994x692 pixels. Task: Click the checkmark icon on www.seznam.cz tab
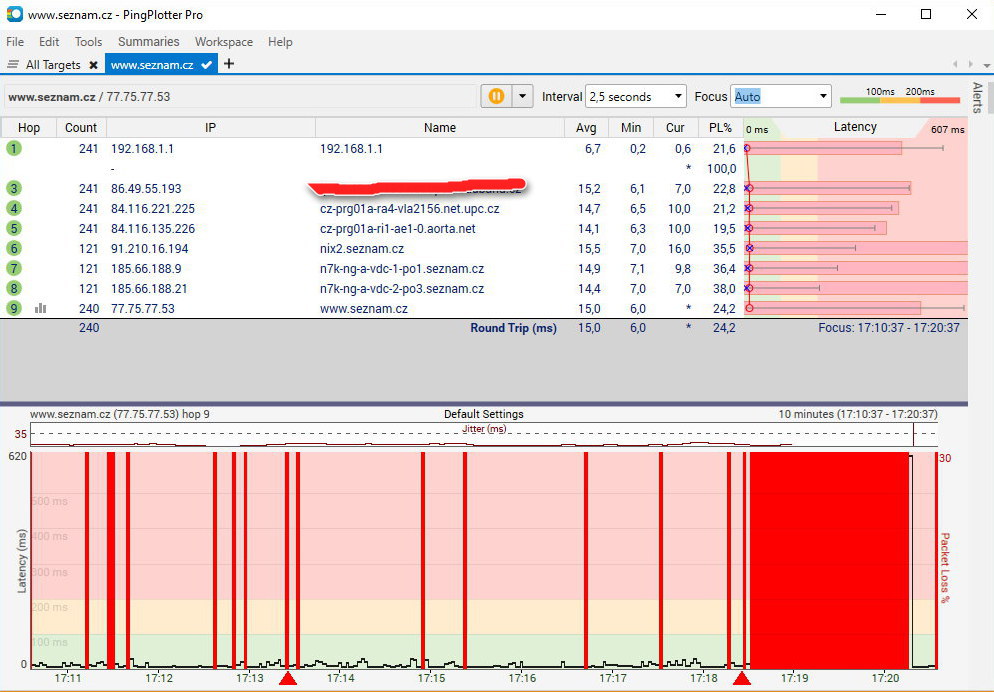coord(207,65)
